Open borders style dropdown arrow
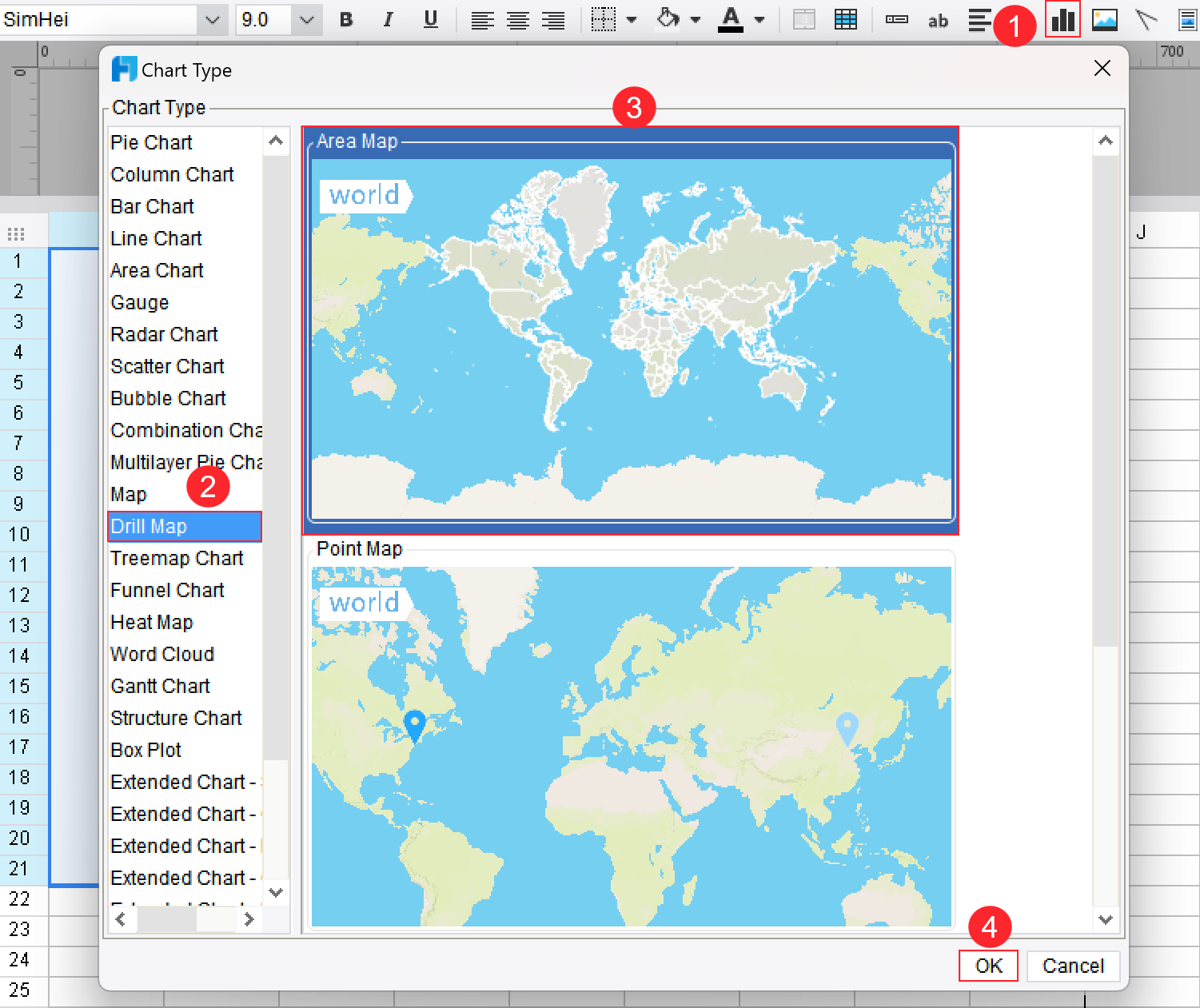Screen dimensions: 1200x1008 pos(632,20)
